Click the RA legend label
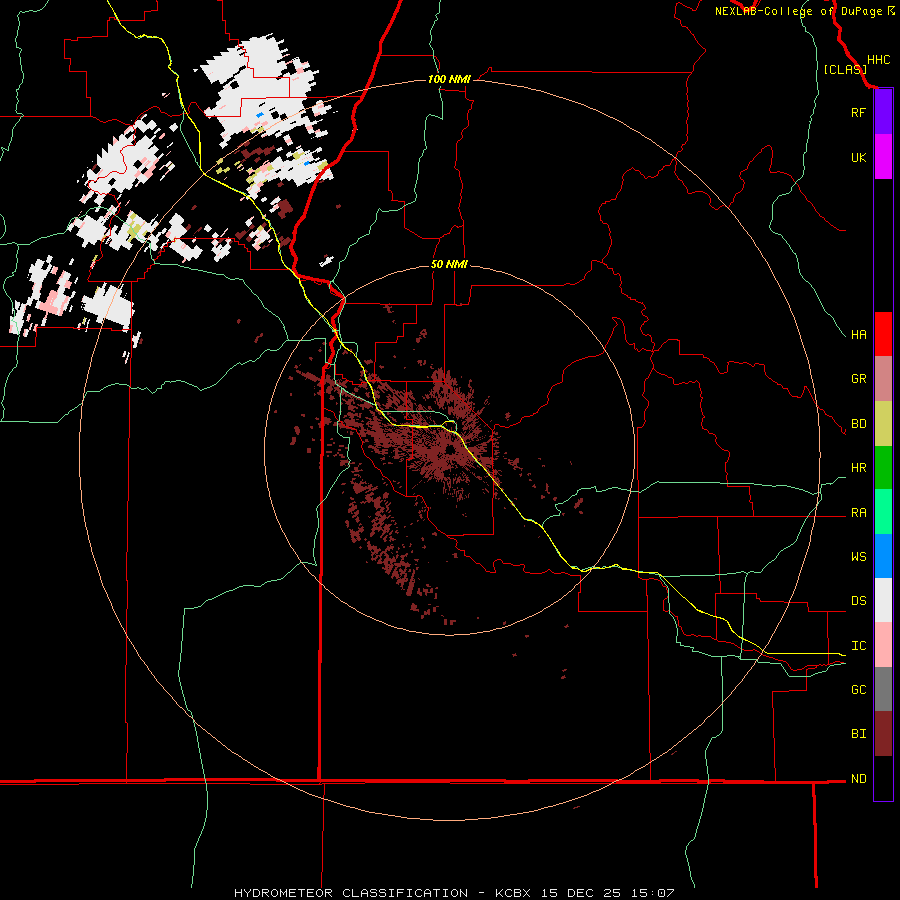The image size is (900, 900). tap(858, 513)
